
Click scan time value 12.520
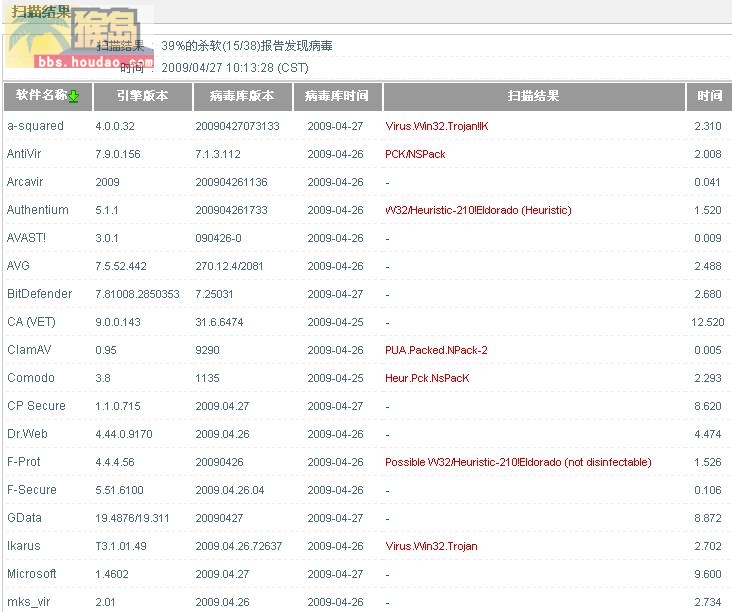click(x=708, y=323)
